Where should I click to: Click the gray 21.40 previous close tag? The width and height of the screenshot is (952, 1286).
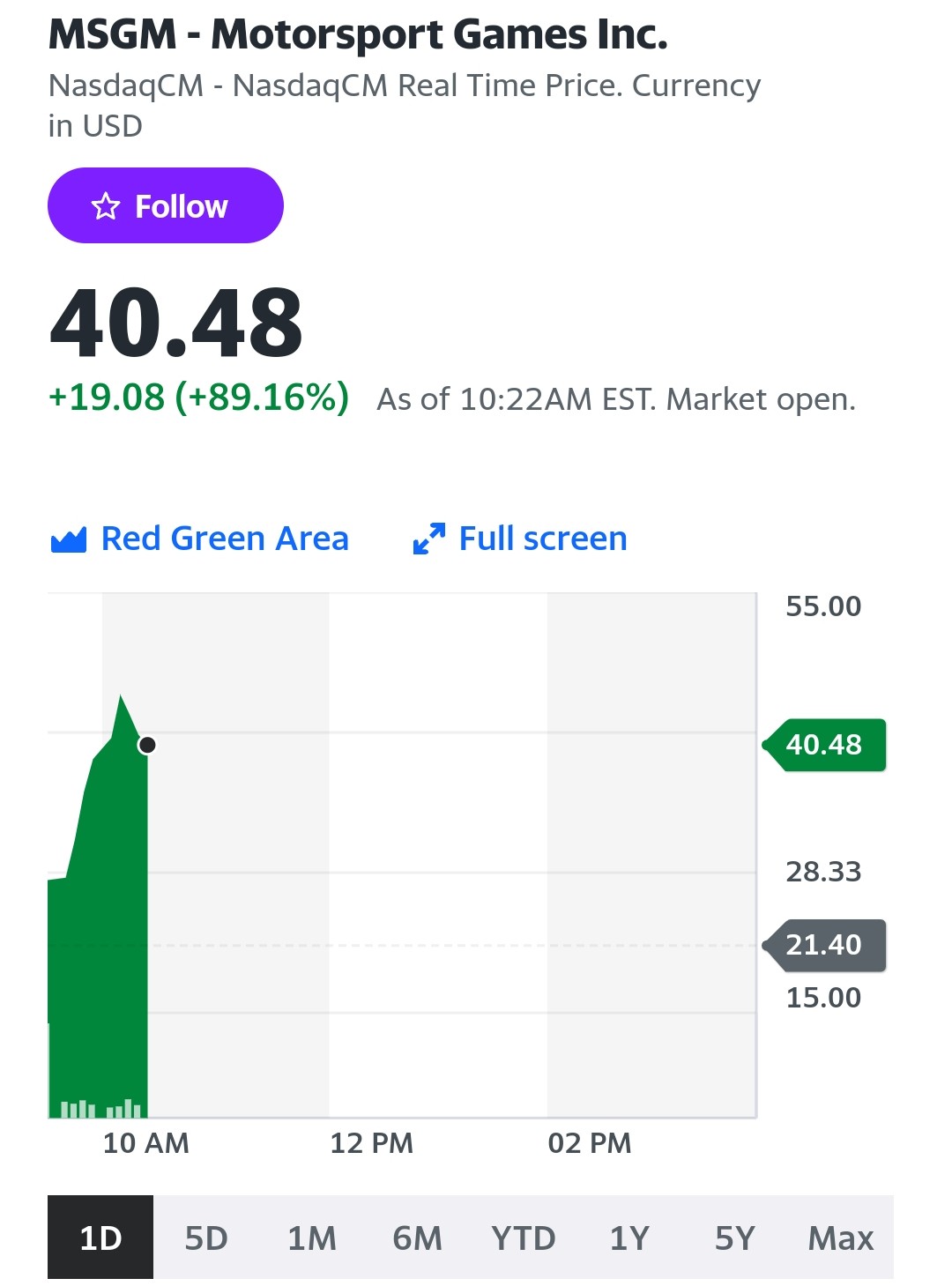tap(824, 945)
